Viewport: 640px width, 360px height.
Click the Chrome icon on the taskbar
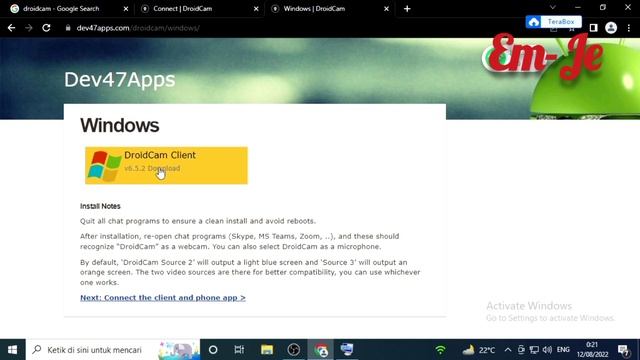[321, 350]
